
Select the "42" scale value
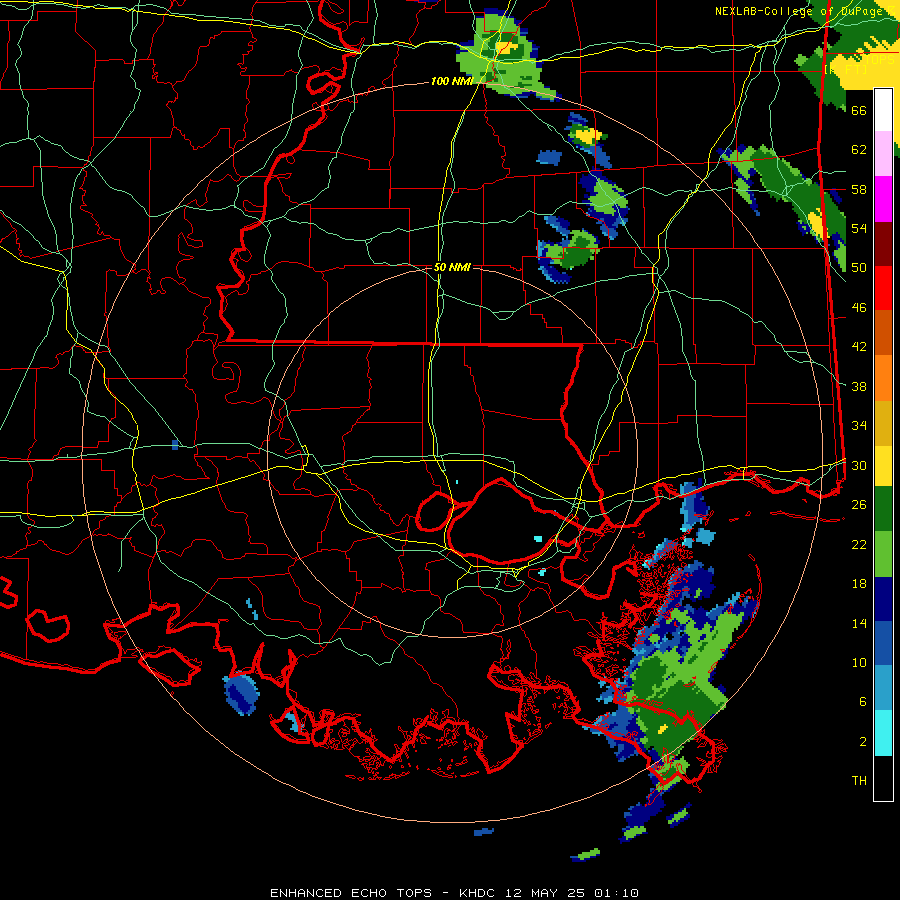(x=859, y=347)
